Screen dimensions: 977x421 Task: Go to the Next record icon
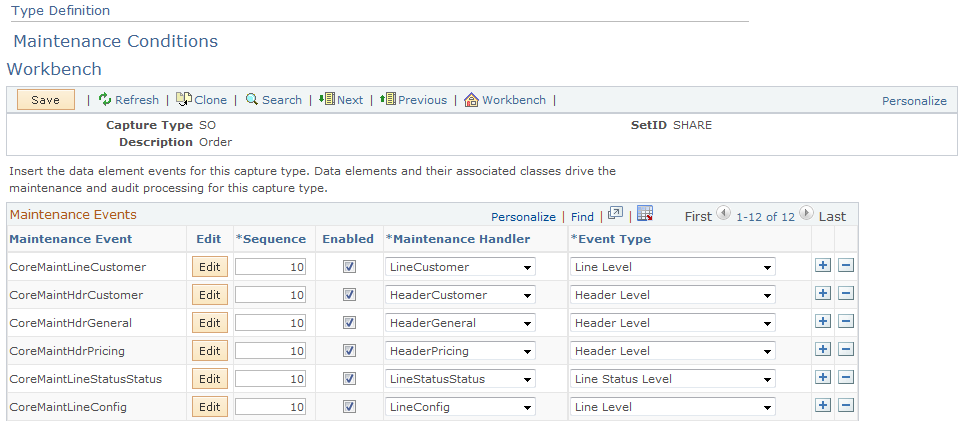click(x=327, y=100)
